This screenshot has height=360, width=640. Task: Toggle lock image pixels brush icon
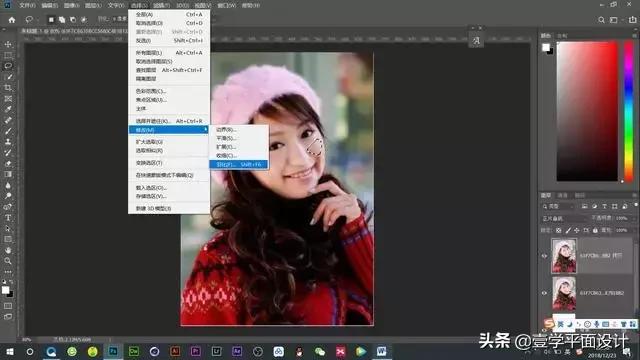568,231
